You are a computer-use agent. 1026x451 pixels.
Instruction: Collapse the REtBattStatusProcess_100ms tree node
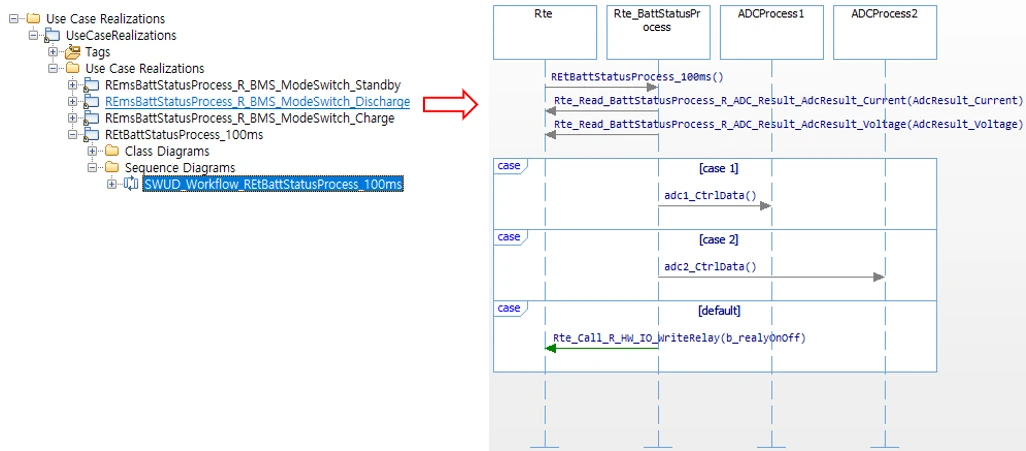(73, 135)
